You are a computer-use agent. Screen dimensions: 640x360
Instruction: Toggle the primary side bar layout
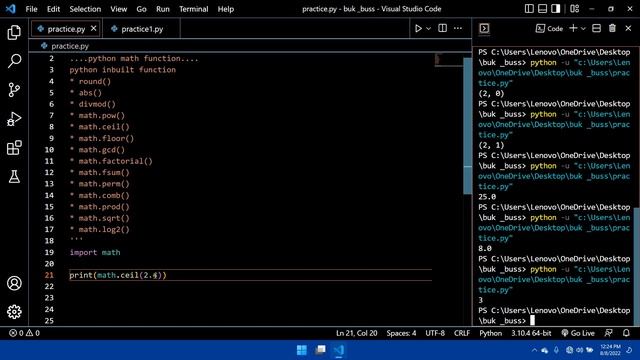coord(529,9)
